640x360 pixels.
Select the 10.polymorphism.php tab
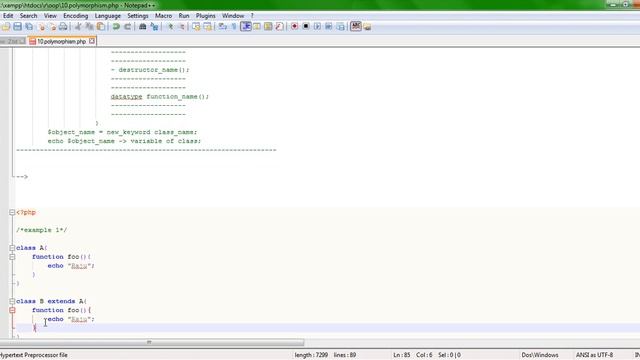pyautogui.click(x=61, y=41)
